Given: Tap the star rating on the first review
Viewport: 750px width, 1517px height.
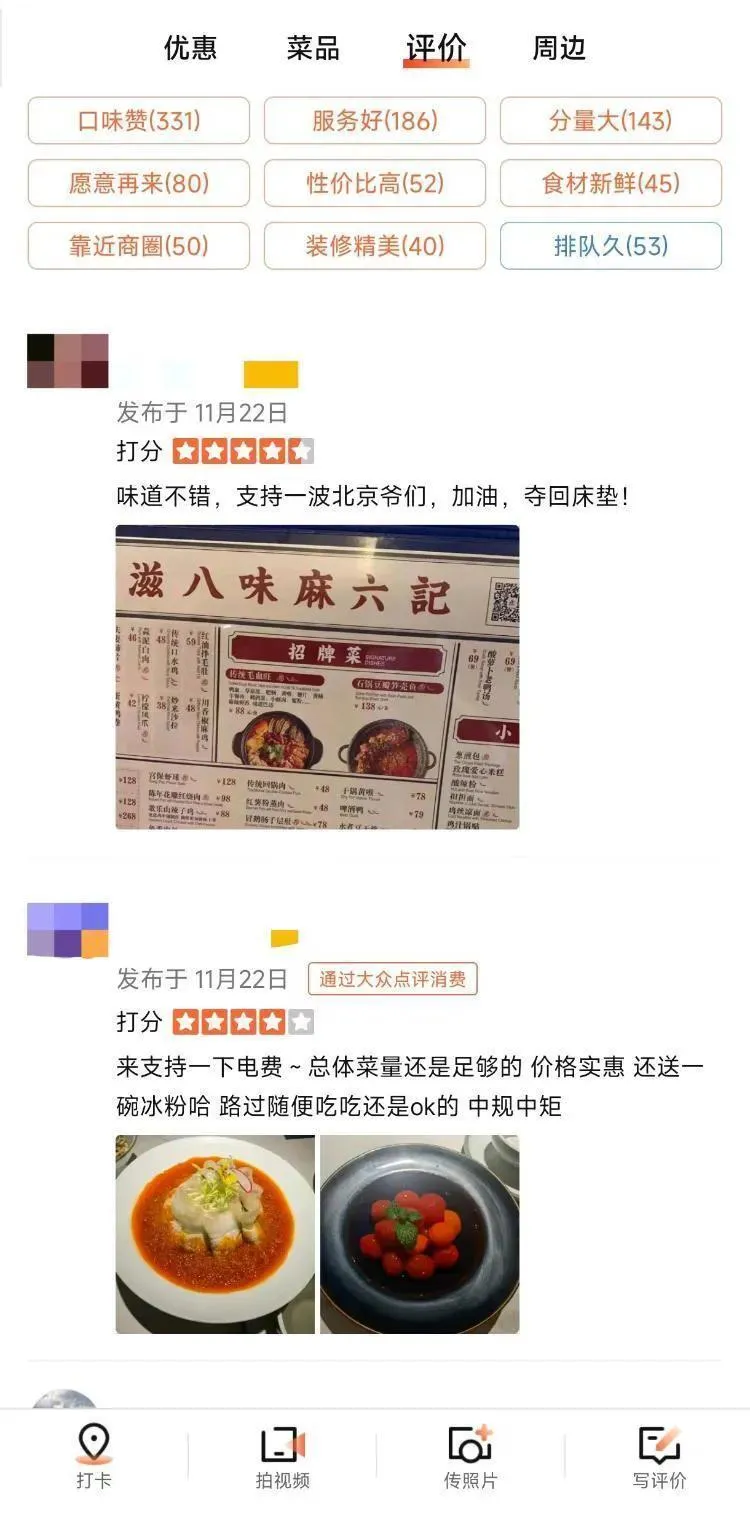Looking at the screenshot, I should click(243, 451).
